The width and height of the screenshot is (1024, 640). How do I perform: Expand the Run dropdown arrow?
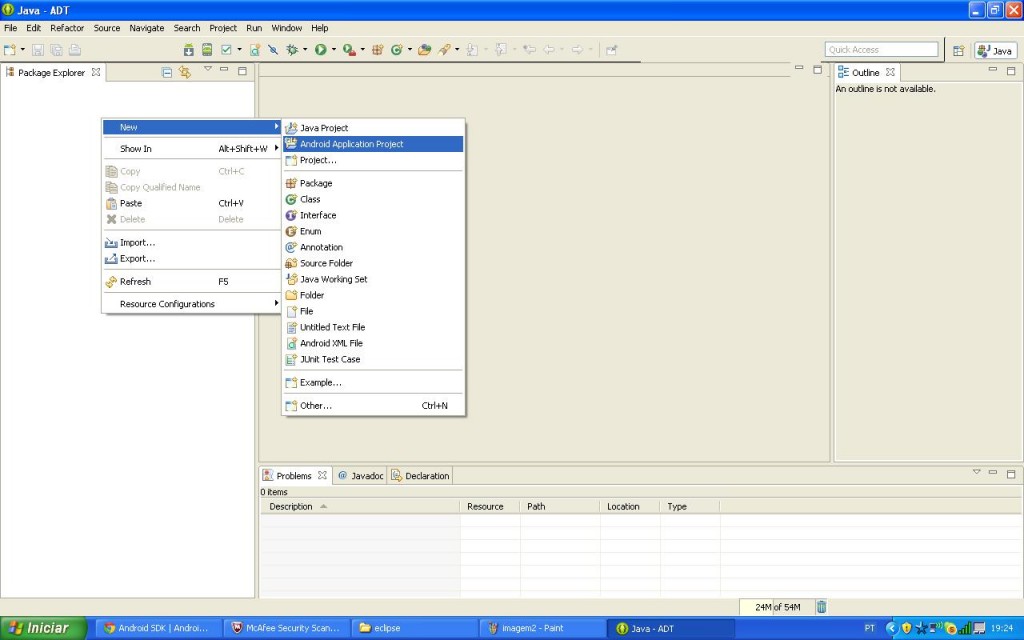tap(334, 50)
